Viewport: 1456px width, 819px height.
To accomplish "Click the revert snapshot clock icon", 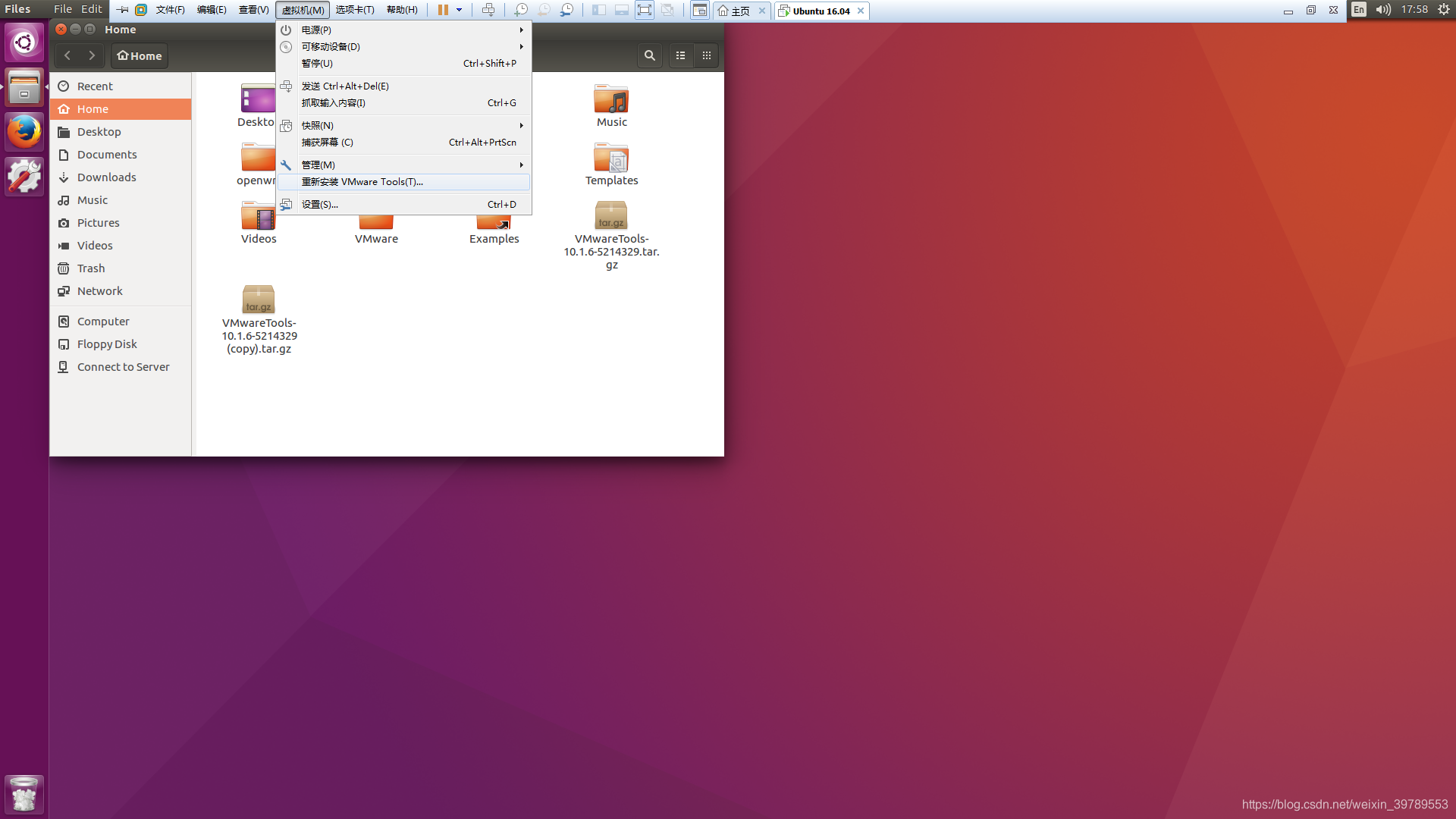I will 544,10.
